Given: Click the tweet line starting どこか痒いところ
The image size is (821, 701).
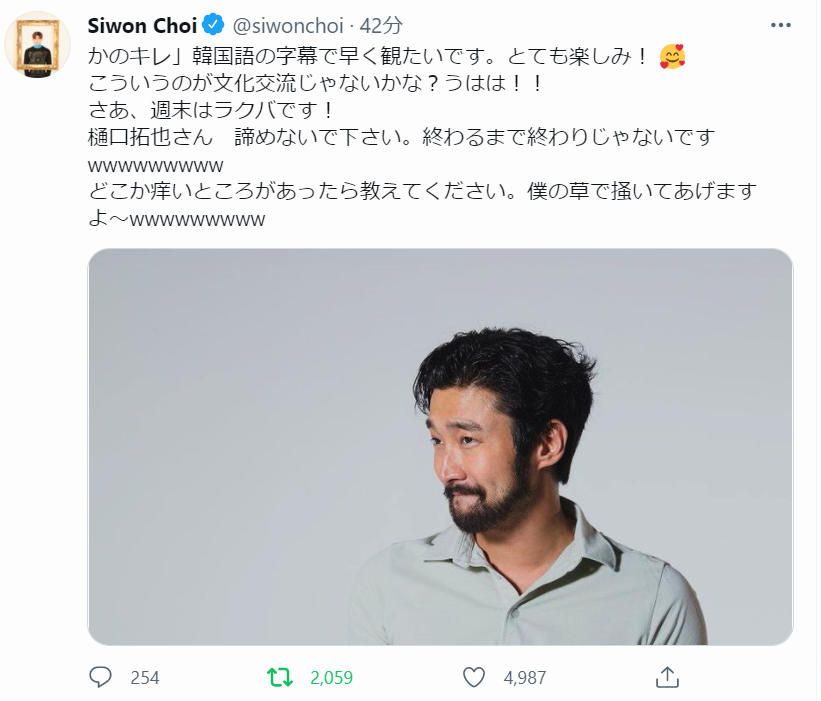Looking at the screenshot, I should 422,192.
